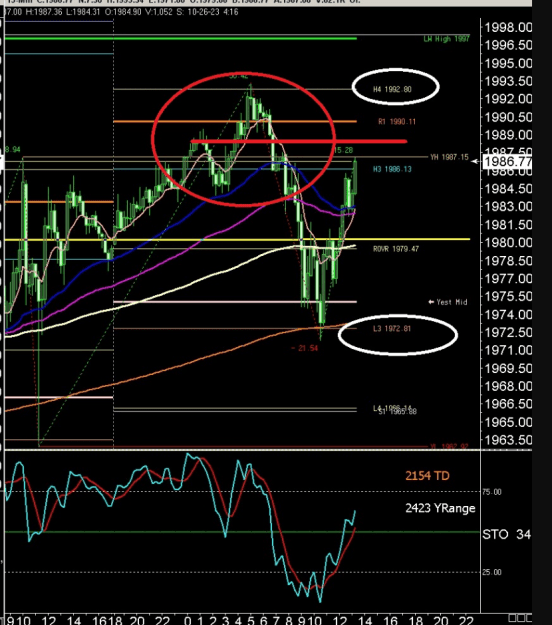Click the H4 1992.80 pivot label
Screen dimensions: 552x625
[x=392, y=89]
